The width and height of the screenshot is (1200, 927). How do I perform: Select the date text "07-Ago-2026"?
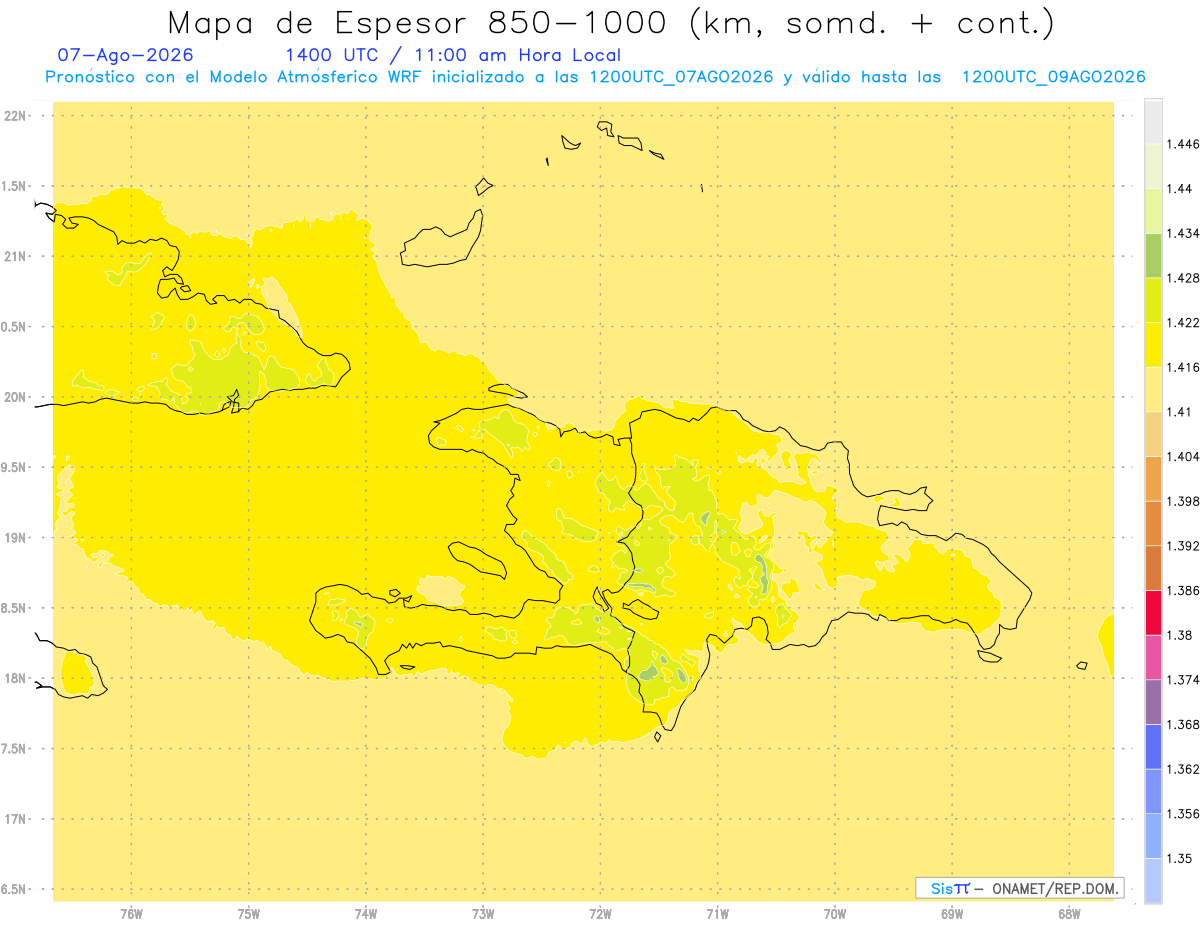[x=126, y=56]
